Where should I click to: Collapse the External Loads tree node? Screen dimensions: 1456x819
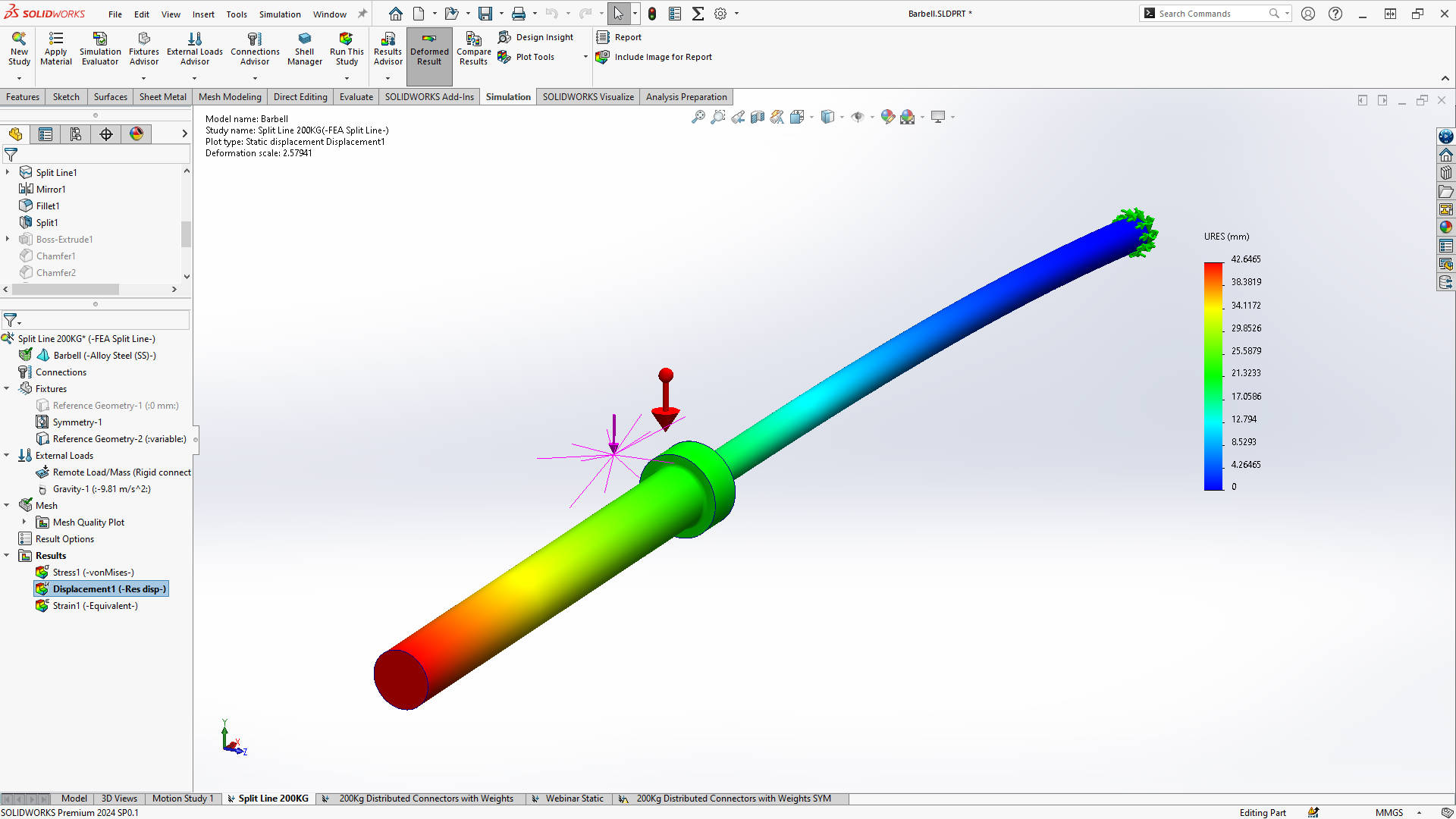pos(7,456)
